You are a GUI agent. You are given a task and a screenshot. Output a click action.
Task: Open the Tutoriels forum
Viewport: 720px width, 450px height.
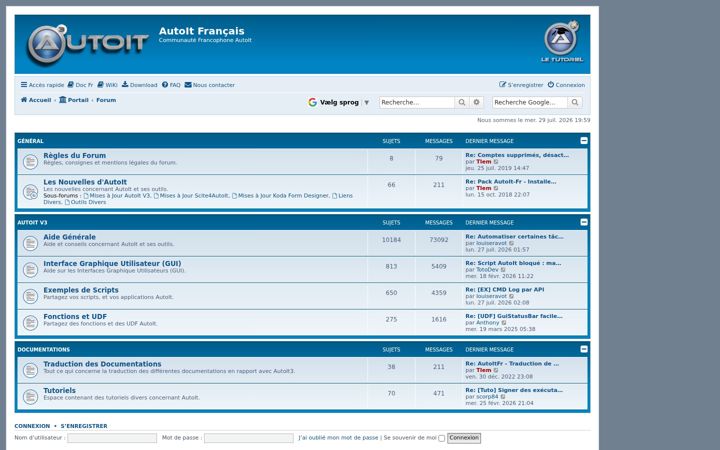[x=59, y=391]
